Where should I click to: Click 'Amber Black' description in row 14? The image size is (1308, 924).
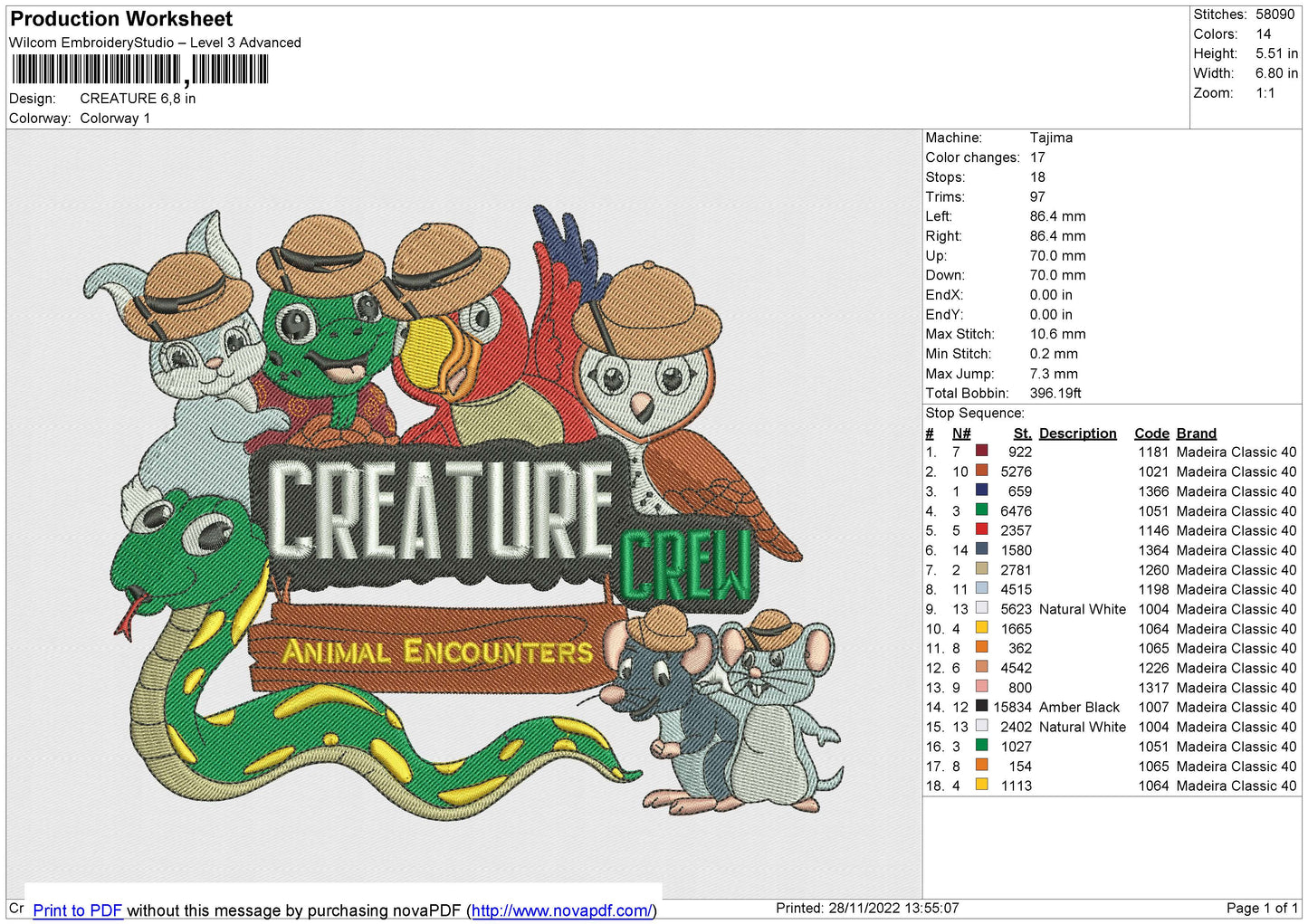(x=1079, y=708)
